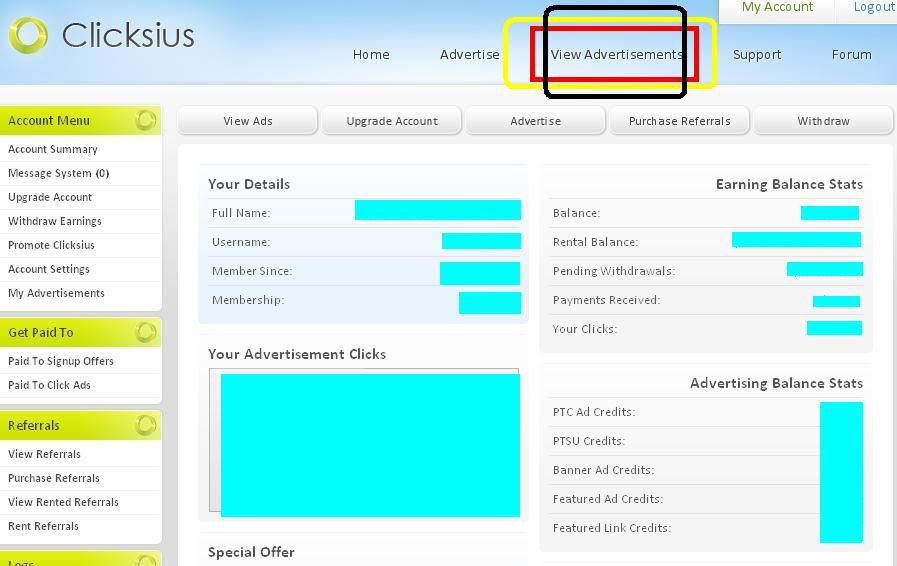Viewport: 897px width, 566px height.
Task: Click the Full Name label
Action: point(241,213)
